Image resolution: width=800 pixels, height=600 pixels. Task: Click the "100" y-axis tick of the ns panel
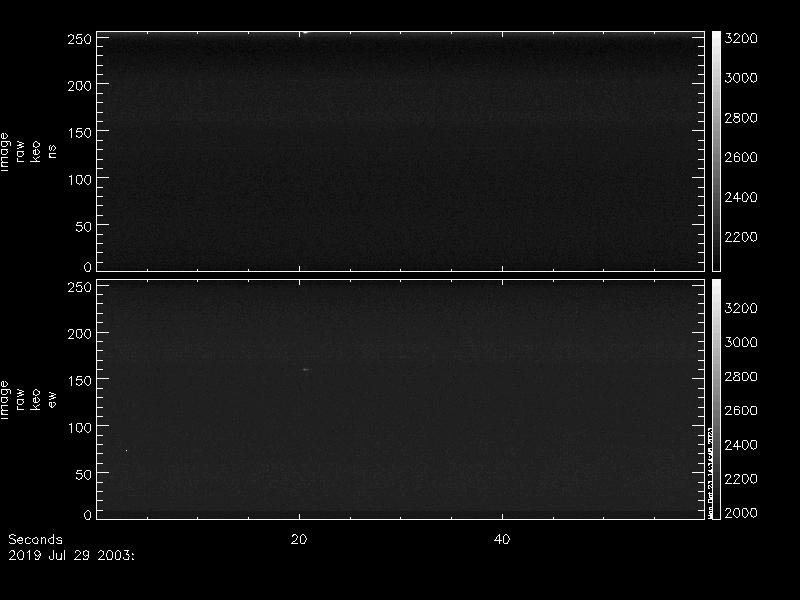80,180
